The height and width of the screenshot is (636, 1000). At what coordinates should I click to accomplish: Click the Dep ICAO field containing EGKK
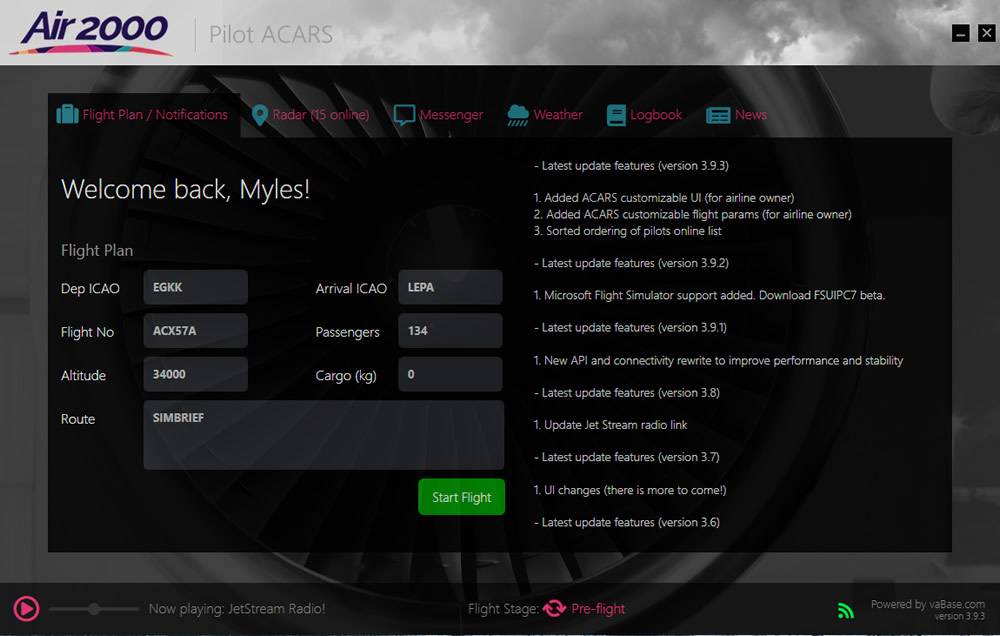point(196,287)
